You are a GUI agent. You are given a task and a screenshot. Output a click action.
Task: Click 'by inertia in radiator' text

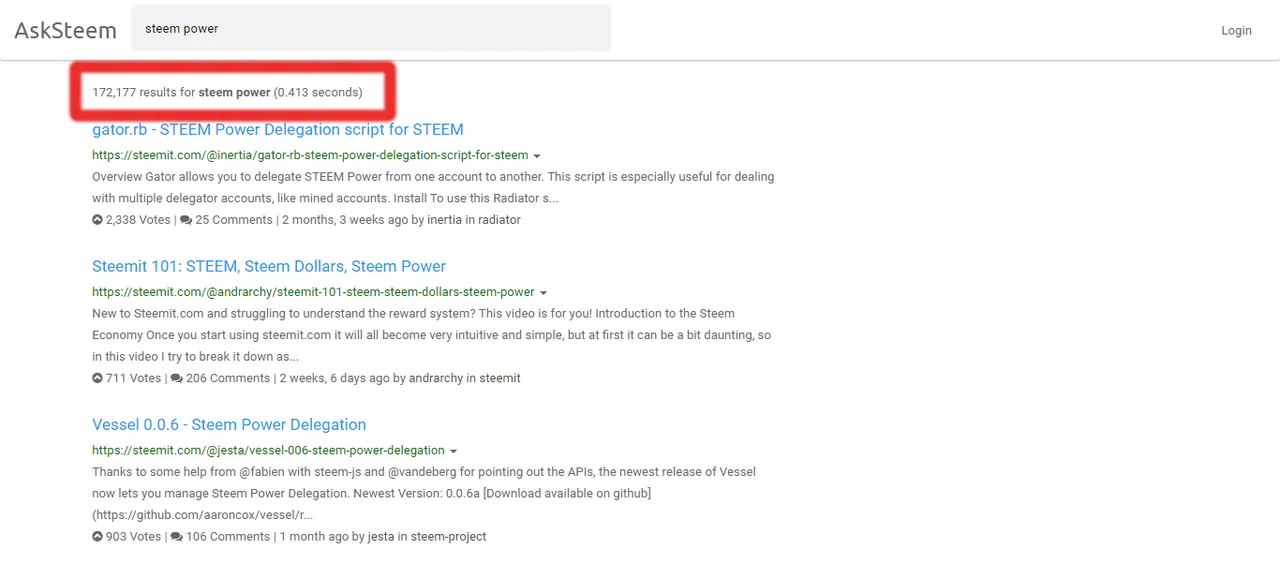[x=464, y=220]
